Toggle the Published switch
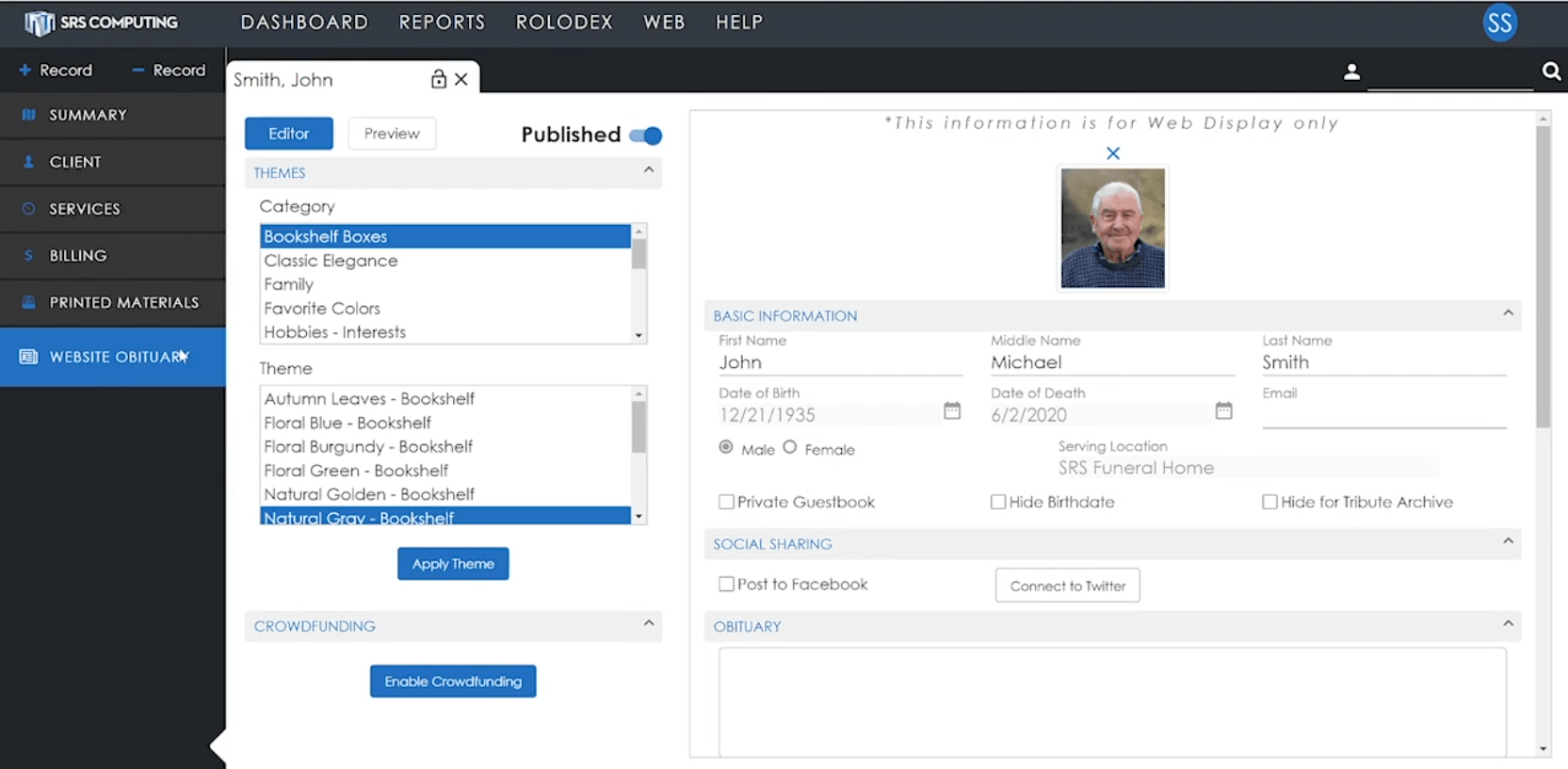Image resolution: width=1568 pixels, height=769 pixels. pyautogui.click(x=646, y=136)
